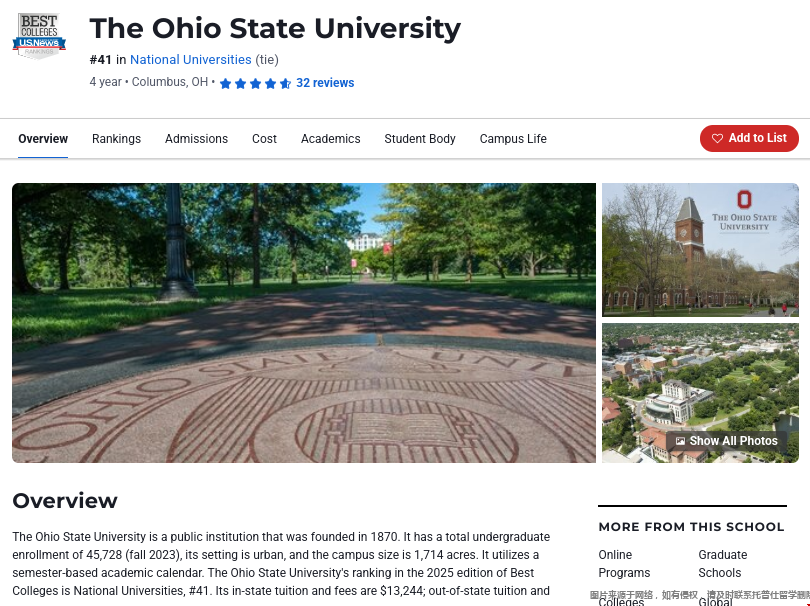Click the star rating icons

pos(255,84)
